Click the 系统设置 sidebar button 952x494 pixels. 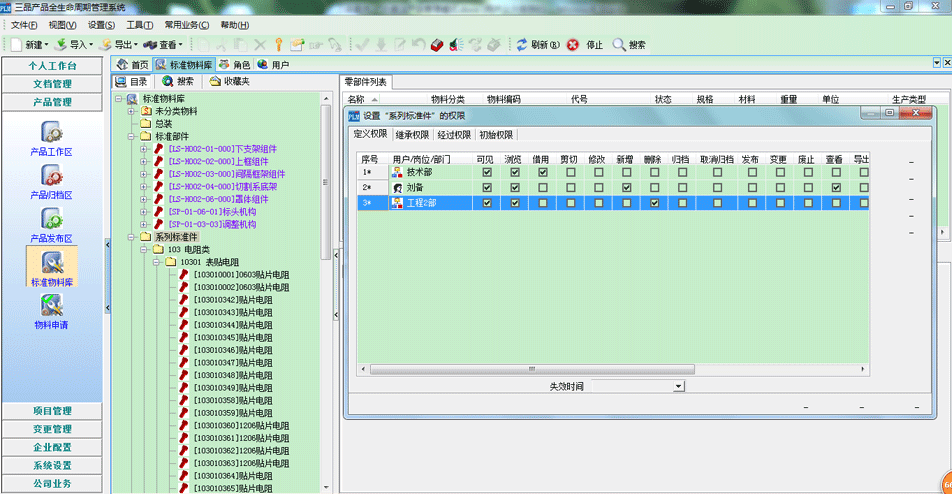(52, 465)
